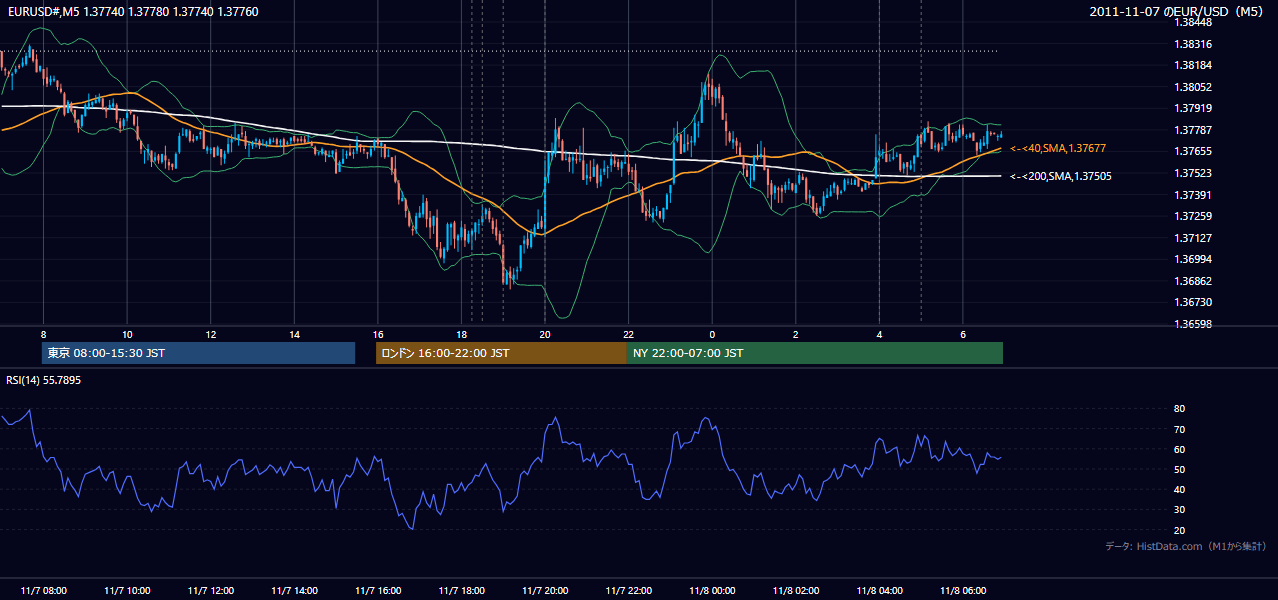Click the 200 SMA label reading 1.37505
The width and height of the screenshot is (1278, 600).
pyautogui.click(x=1060, y=176)
